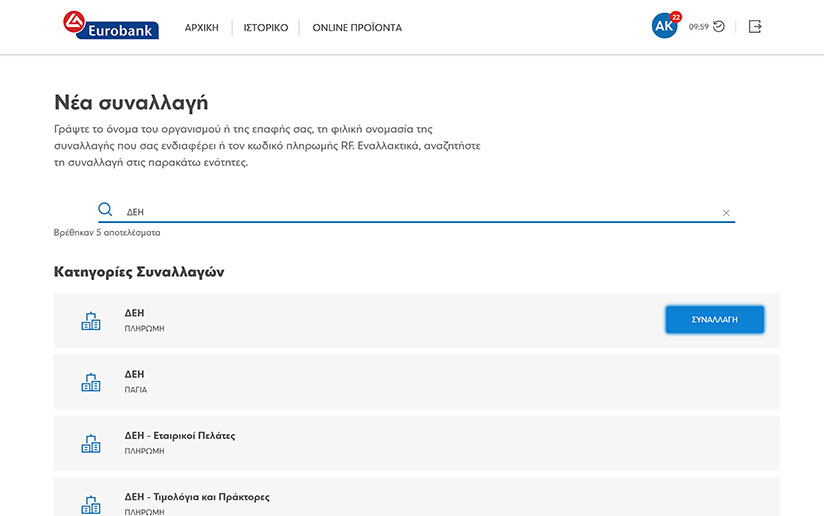Select the ΔΕΗ ΠΛΗΡΩΜΗ row title
Image resolution: width=824 pixels, height=516 pixels.
(x=135, y=313)
